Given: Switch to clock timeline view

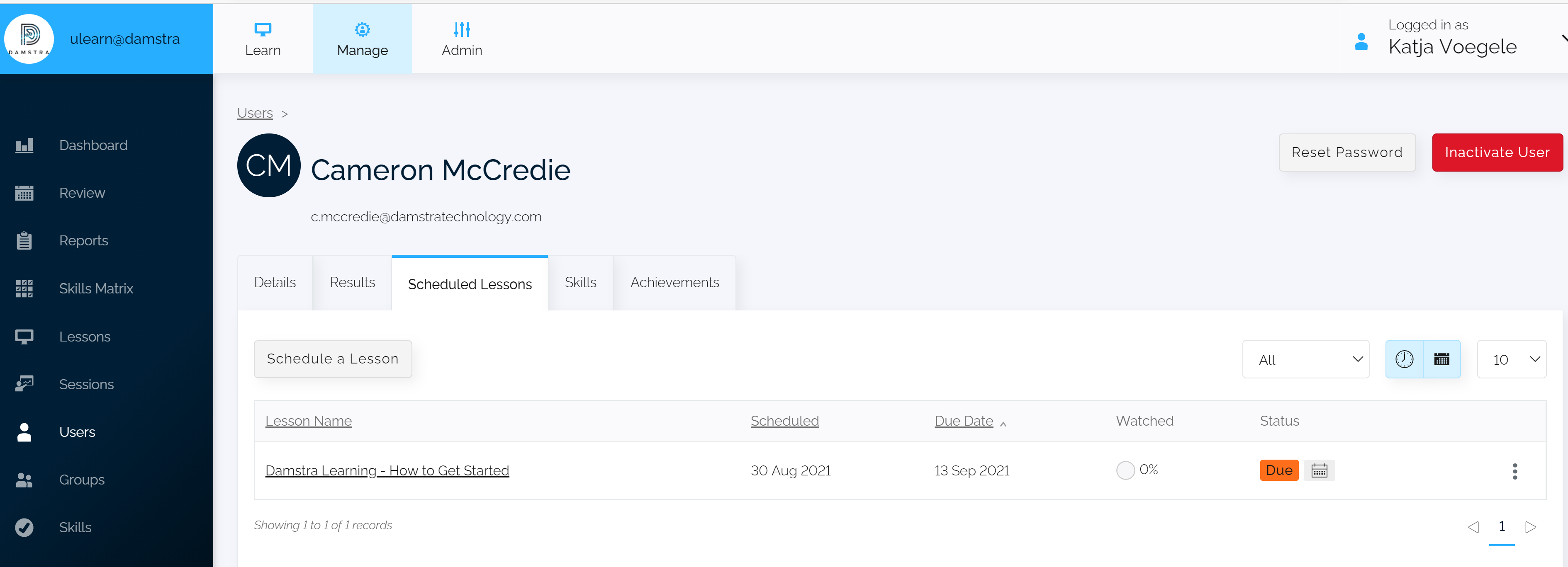Looking at the screenshot, I should point(1404,359).
